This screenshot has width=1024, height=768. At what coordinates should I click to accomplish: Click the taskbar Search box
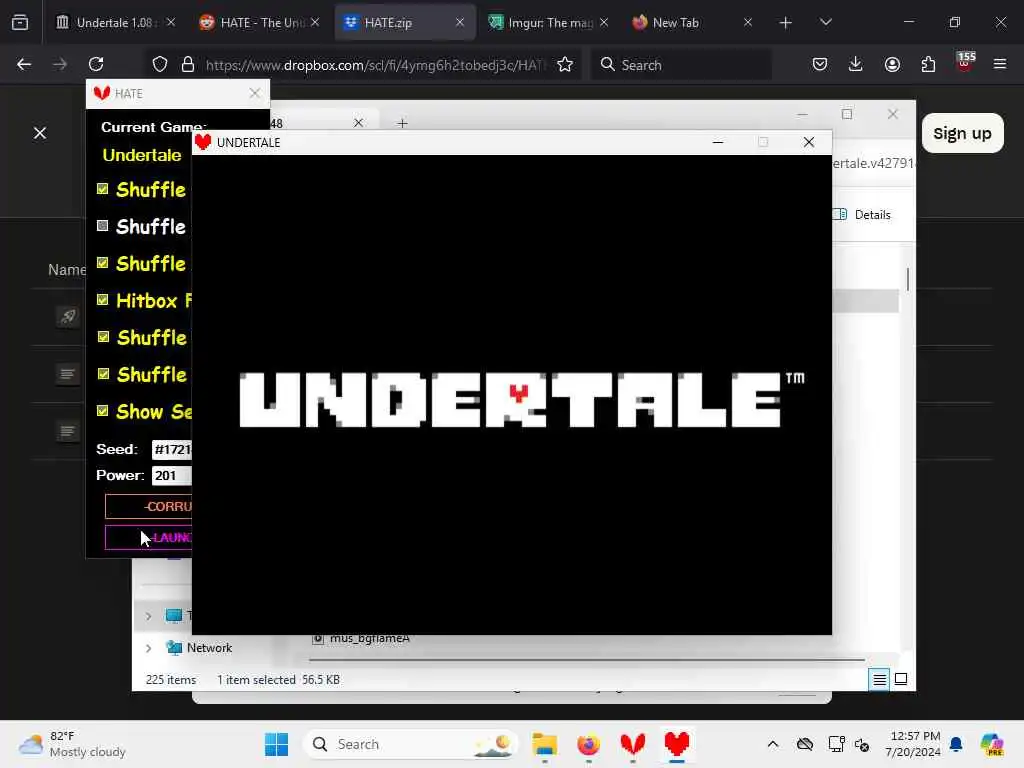411,744
